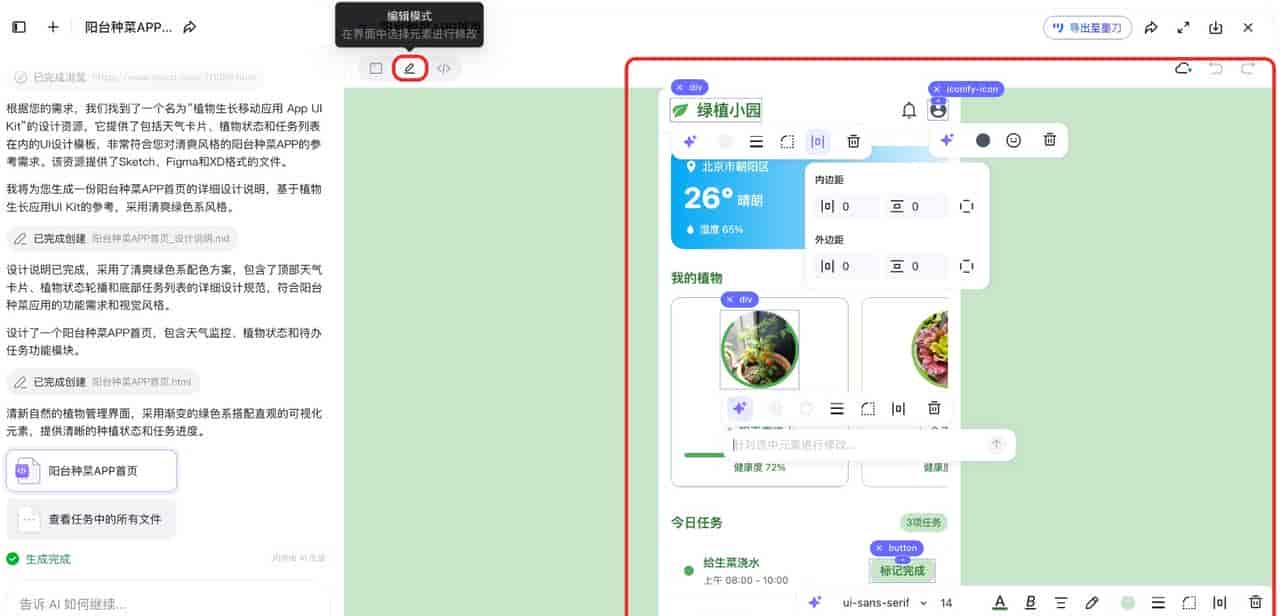AI sparkle in toolbar below 绿植小园
Screen dimensions: 1280x616
[x=690, y=142]
